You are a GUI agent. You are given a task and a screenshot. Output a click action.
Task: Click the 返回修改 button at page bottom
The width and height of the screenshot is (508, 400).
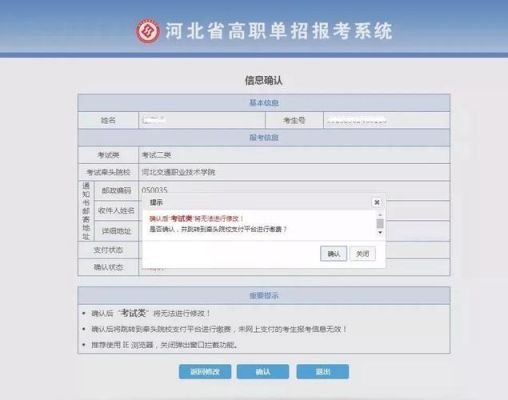pos(205,371)
